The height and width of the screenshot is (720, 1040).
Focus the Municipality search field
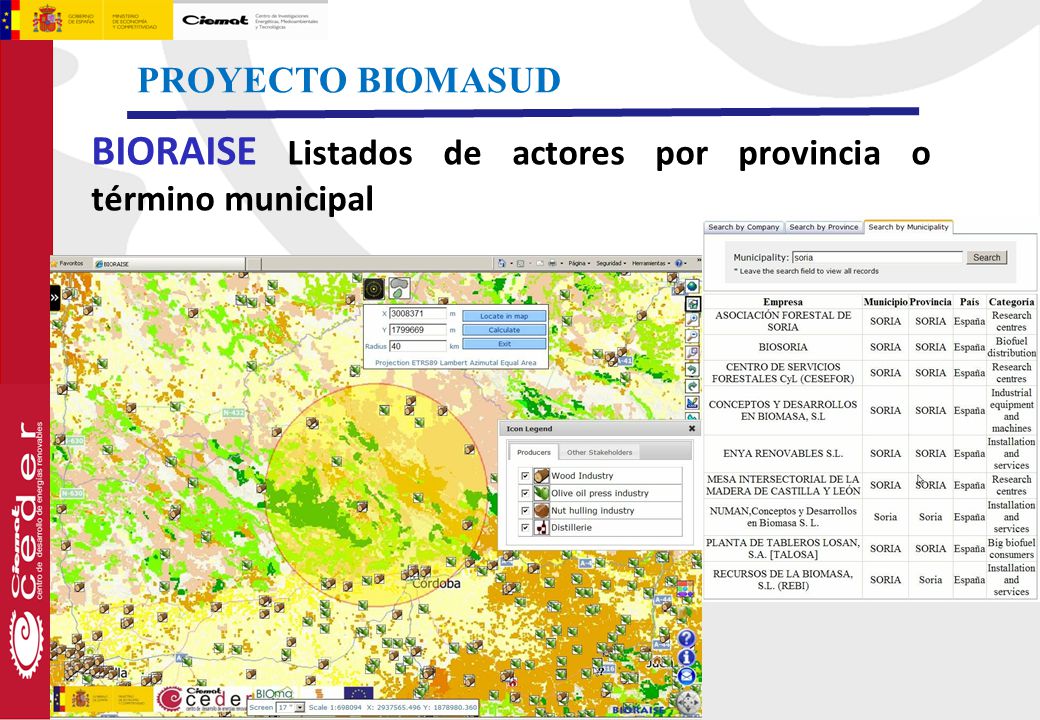coord(877,257)
